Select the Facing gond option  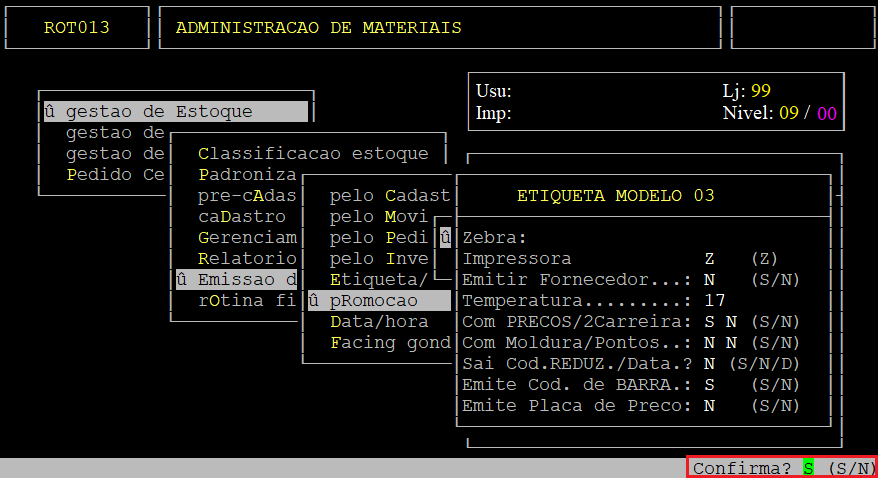coord(390,342)
